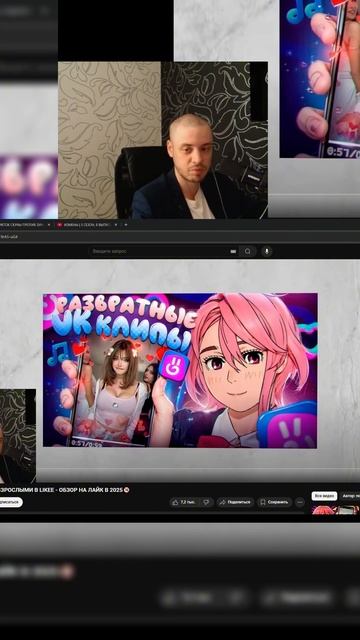Open the three-dot more actions menu
360x640 pixels.
[300, 502]
